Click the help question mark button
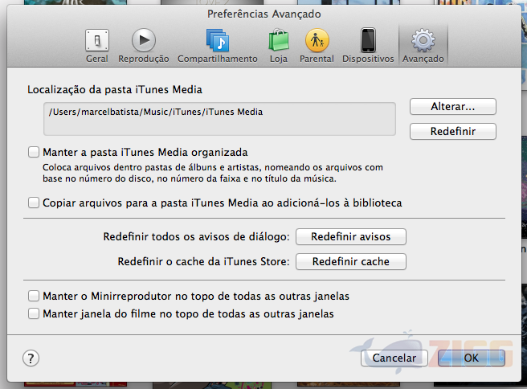 point(31,358)
